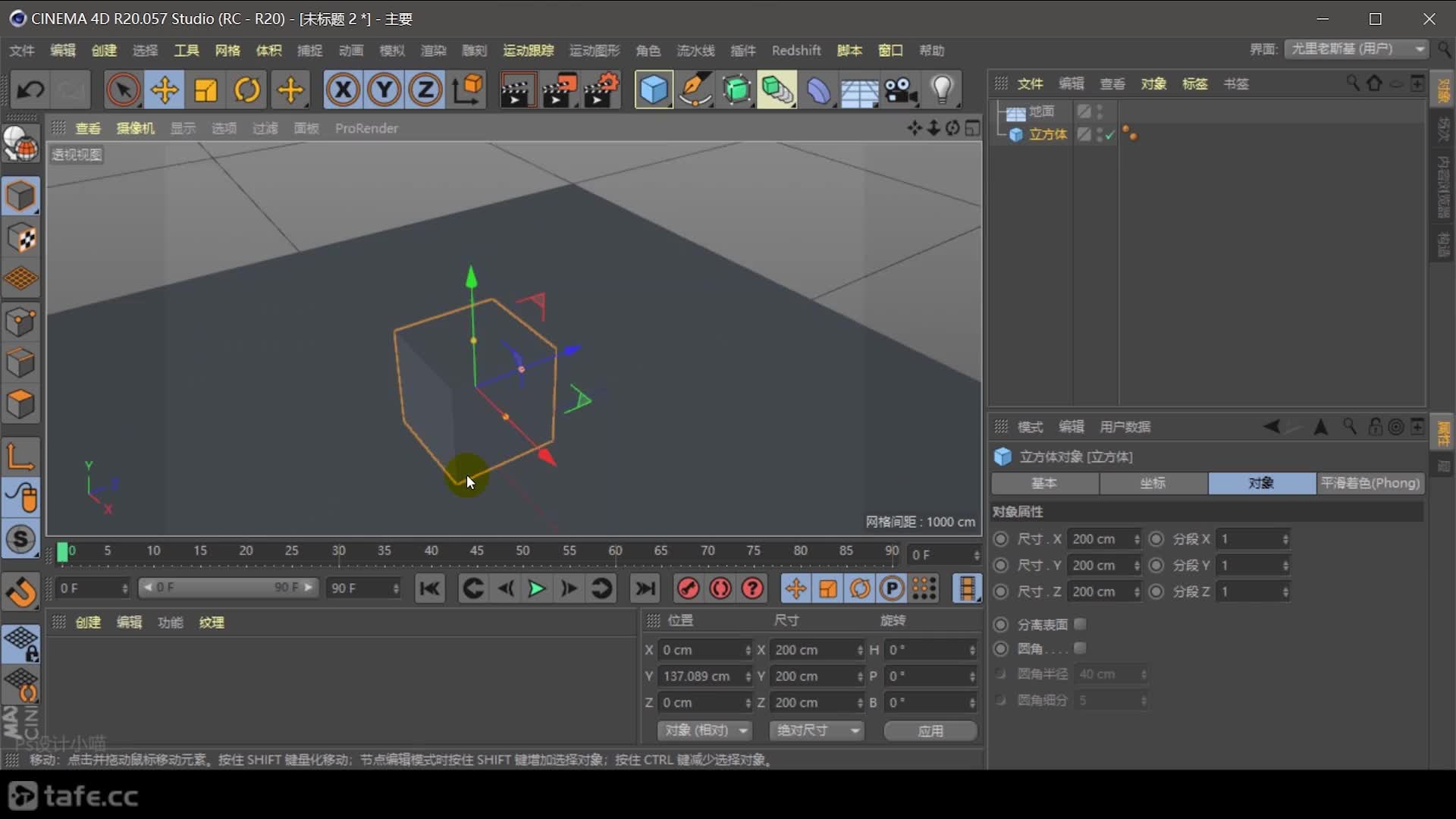
Task: Switch to edges mode
Action: point(20,362)
